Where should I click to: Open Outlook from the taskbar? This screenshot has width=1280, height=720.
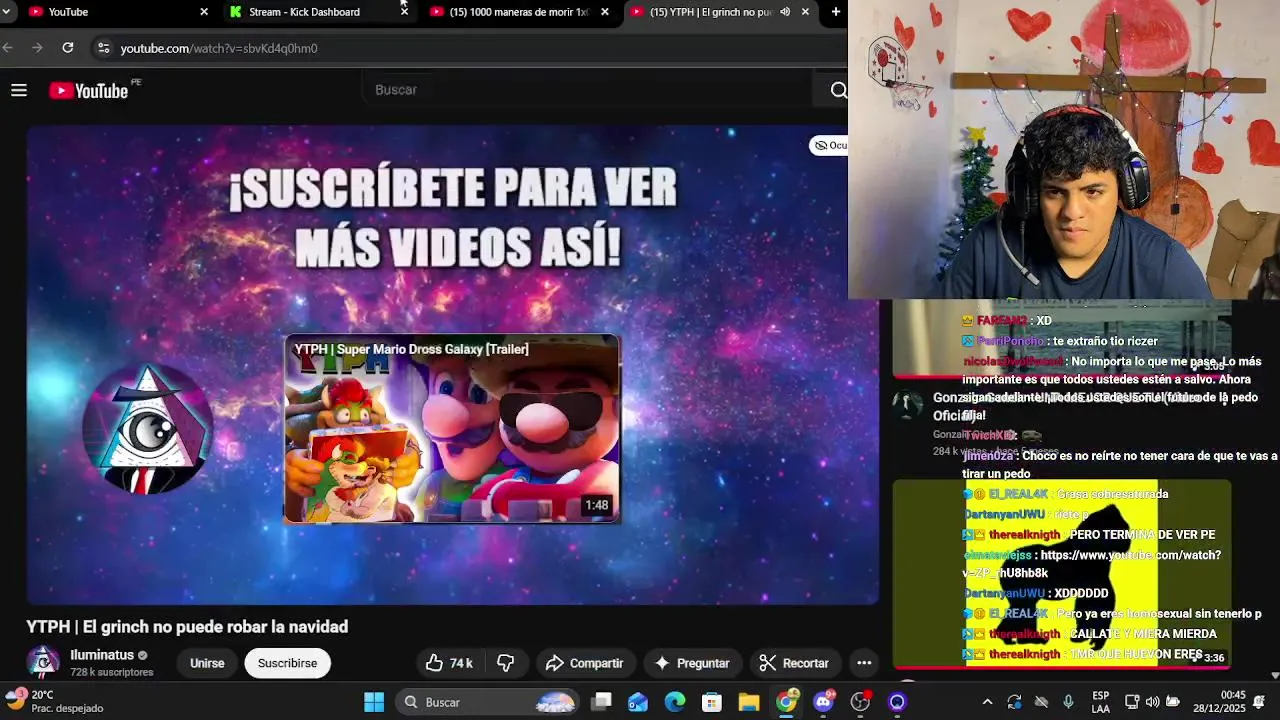coord(638,702)
